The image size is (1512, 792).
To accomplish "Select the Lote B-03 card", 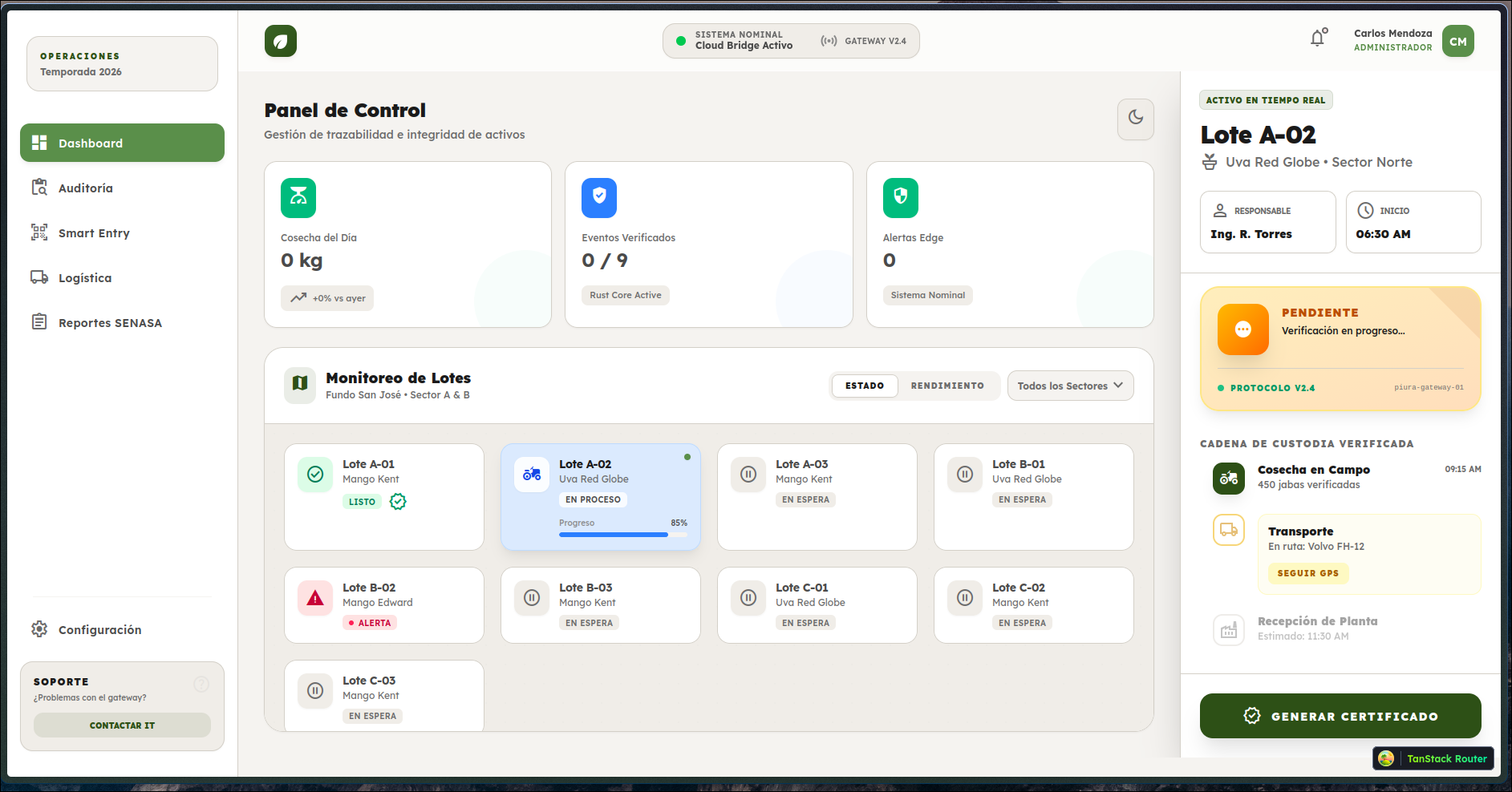I will click(600, 605).
